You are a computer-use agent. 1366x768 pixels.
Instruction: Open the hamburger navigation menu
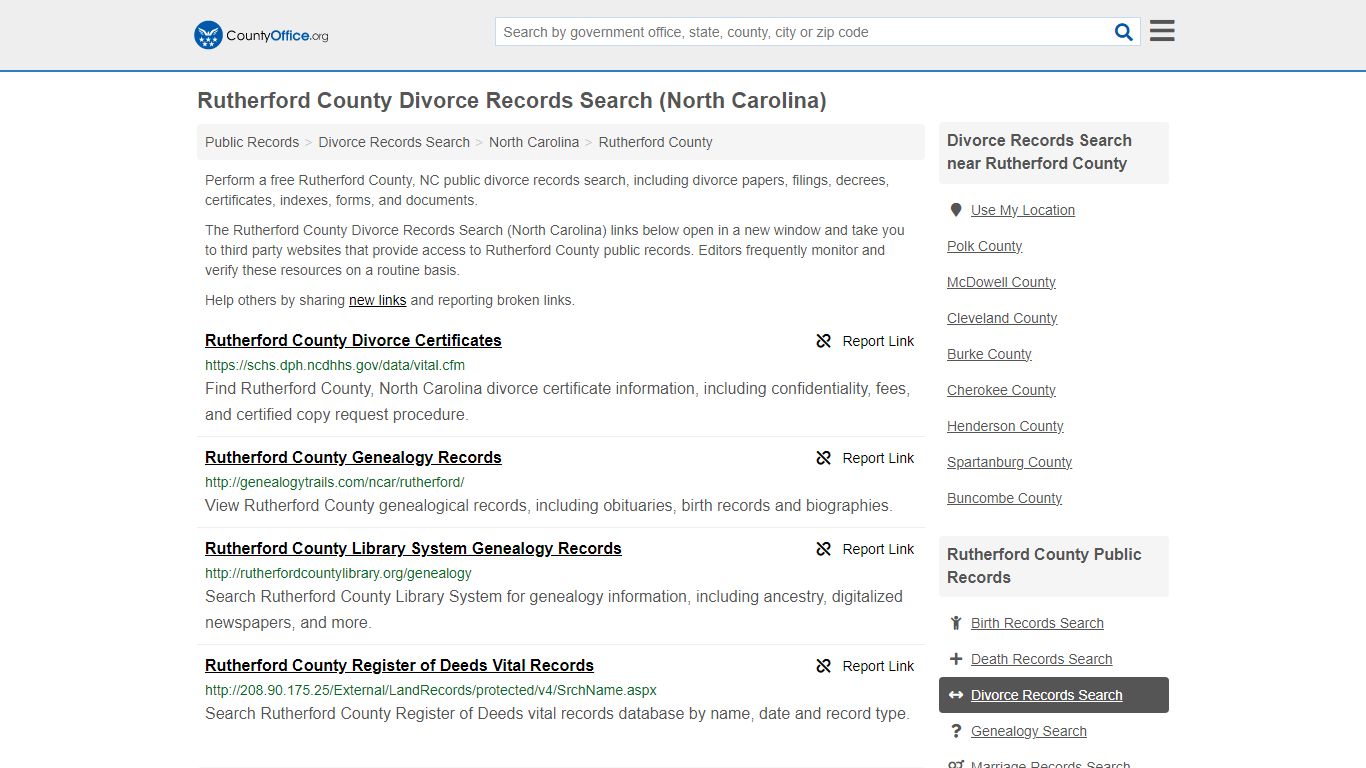[1161, 30]
